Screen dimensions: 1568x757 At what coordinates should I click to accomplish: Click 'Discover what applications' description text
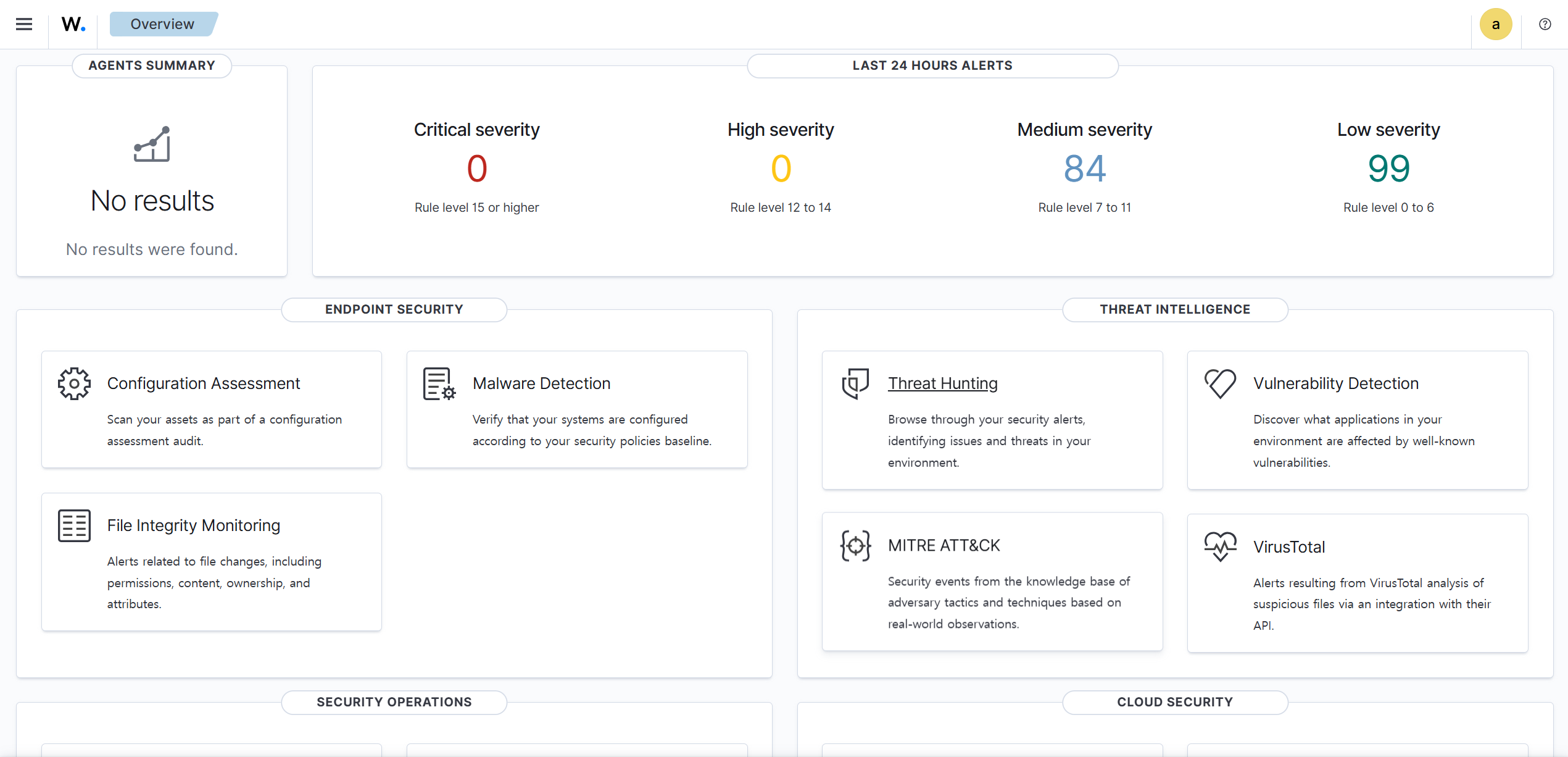[1364, 441]
